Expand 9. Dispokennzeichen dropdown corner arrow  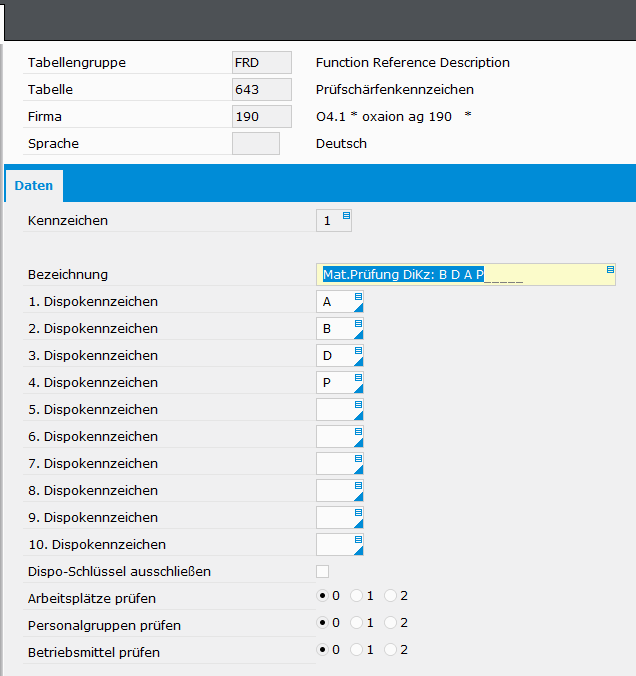(x=359, y=524)
